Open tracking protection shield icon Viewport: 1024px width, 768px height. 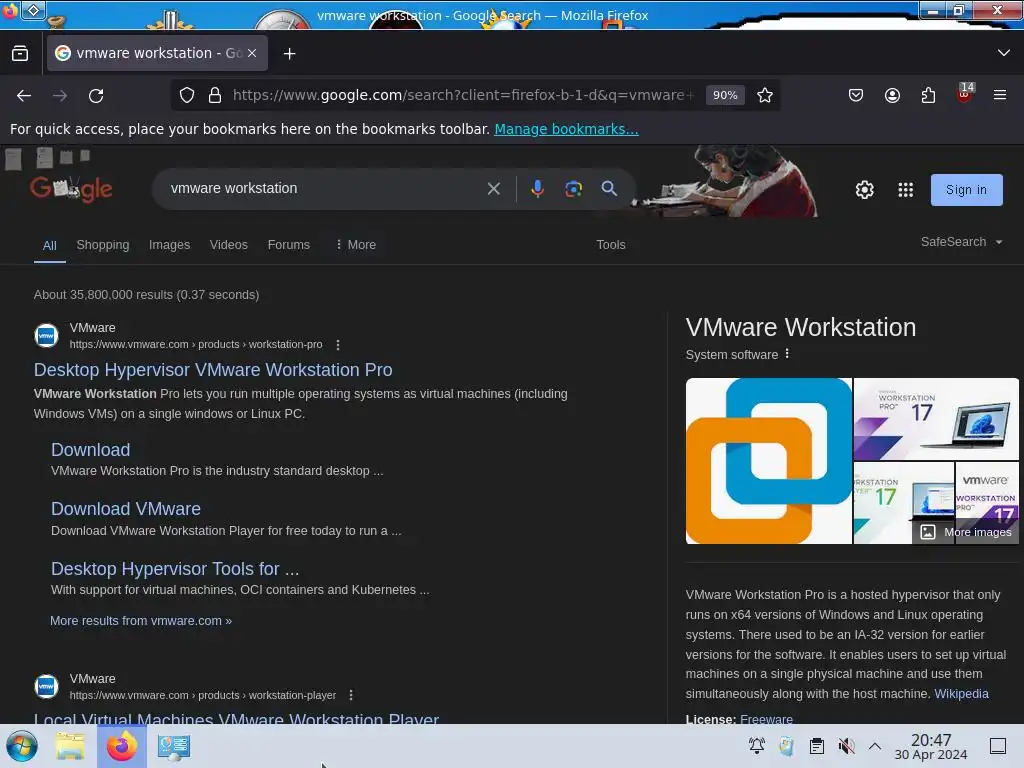pos(187,95)
